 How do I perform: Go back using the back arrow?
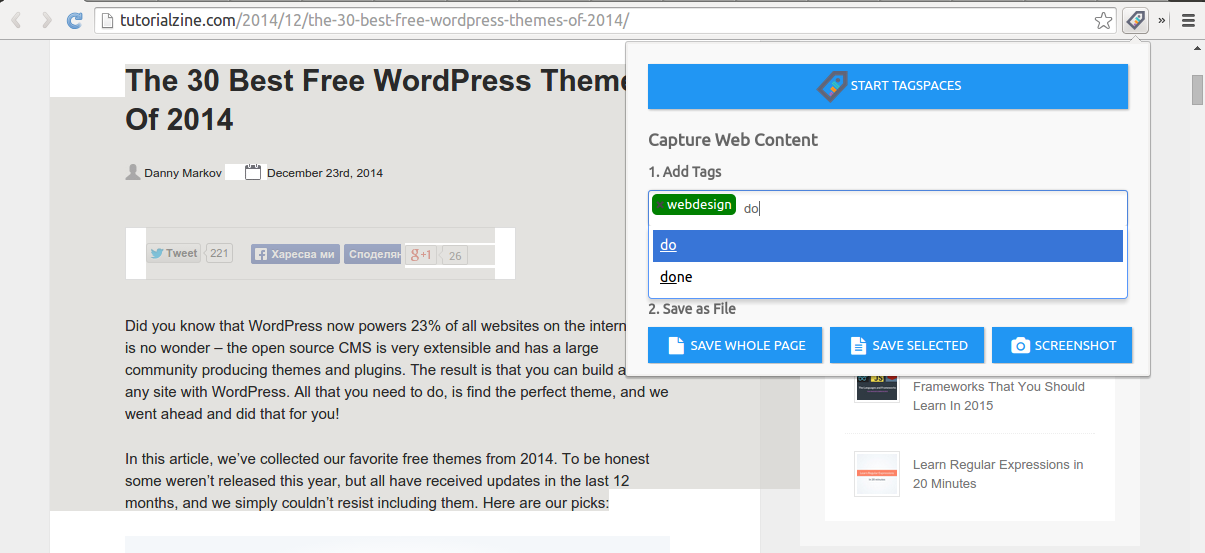[17, 20]
